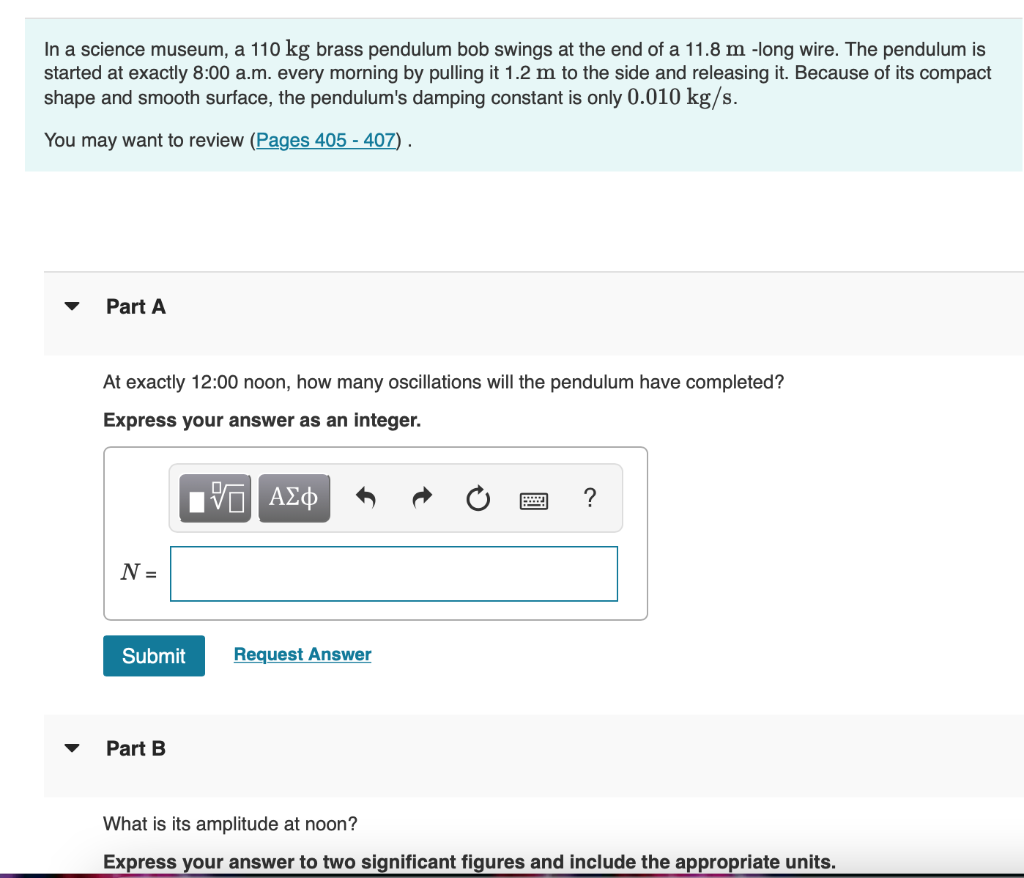This screenshot has height=878, width=1024.
Task: Reset the answer with circular arrow icon
Action: point(478,498)
